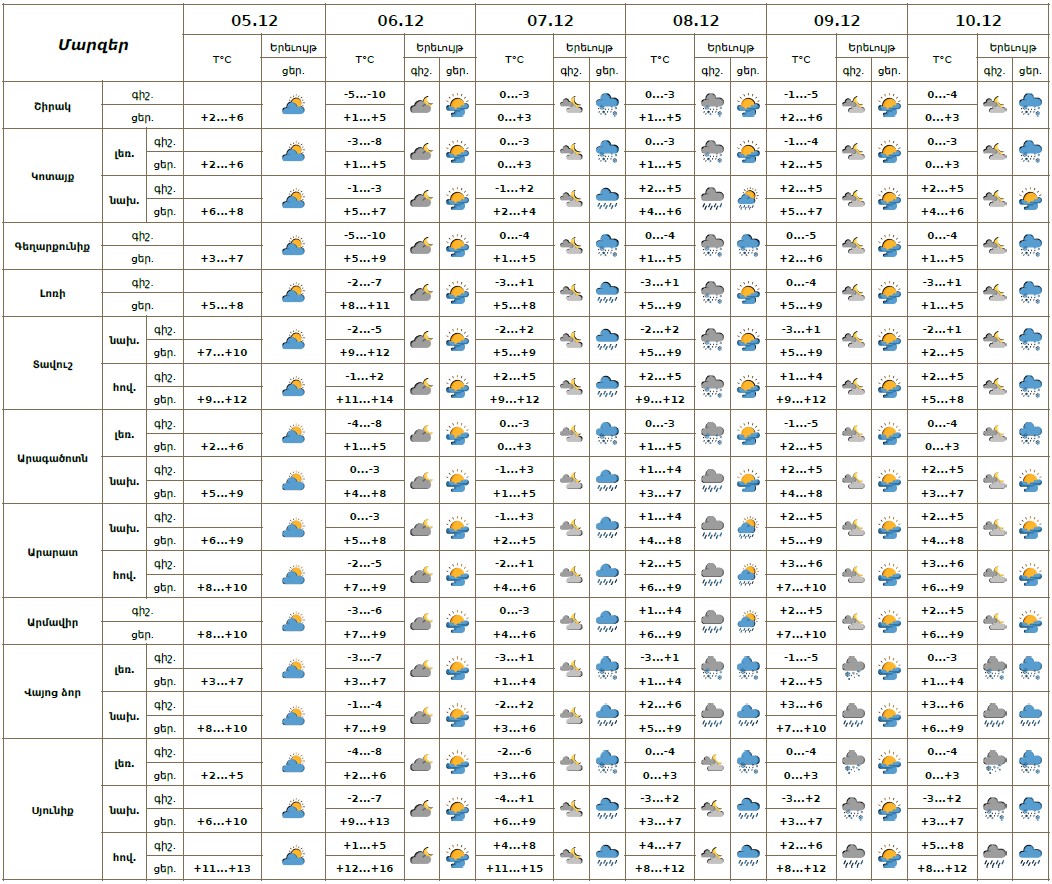Select the 10.12 date column header

pyautogui.click(x=978, y=20)
